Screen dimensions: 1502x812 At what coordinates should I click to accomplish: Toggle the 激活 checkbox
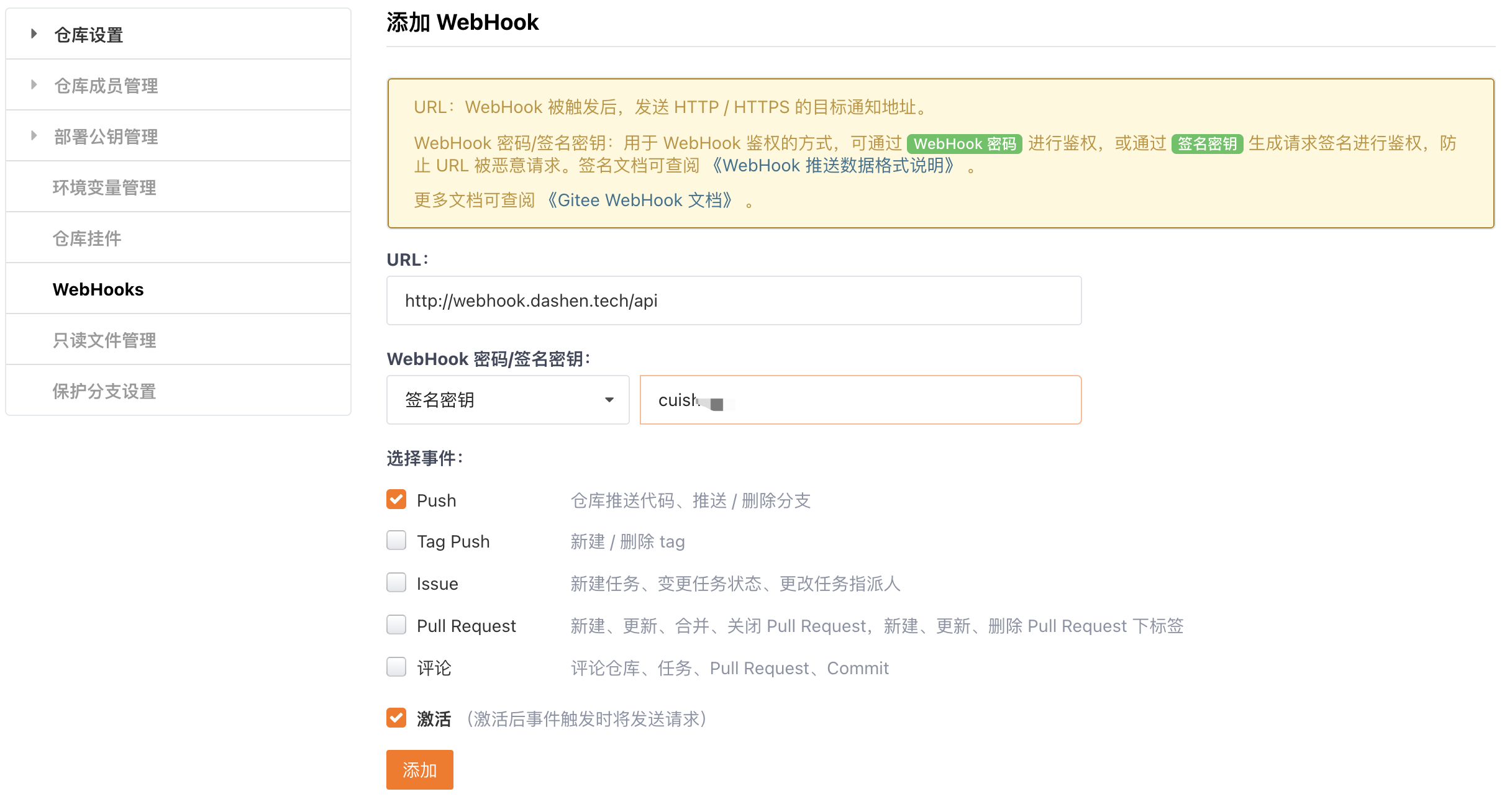click(x=396, y=718)
